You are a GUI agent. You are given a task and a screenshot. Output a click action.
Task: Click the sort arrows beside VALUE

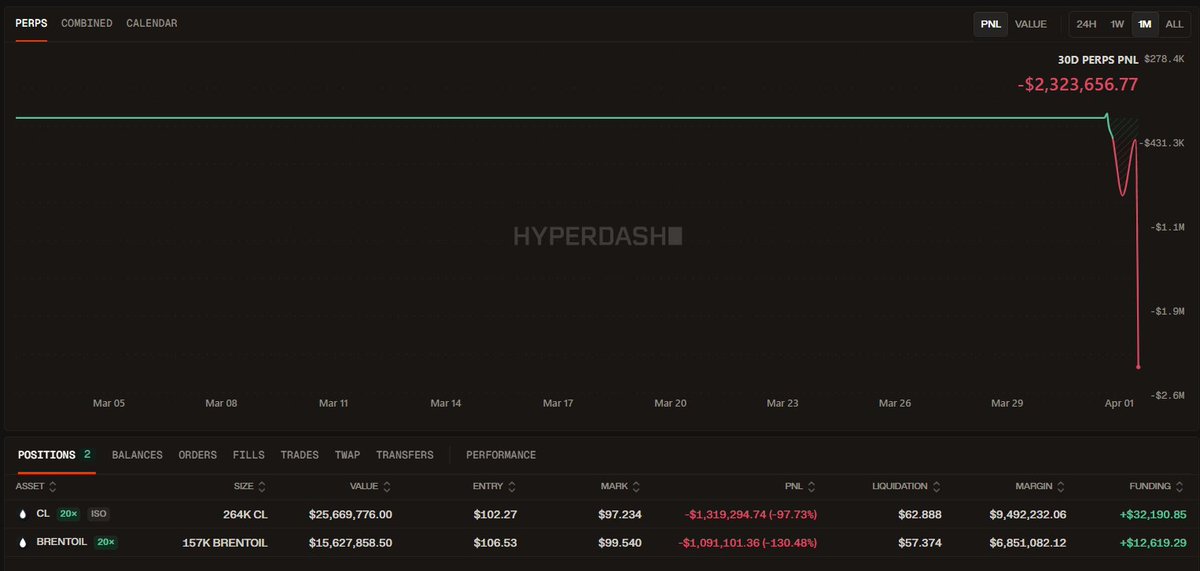pos(386,487)
